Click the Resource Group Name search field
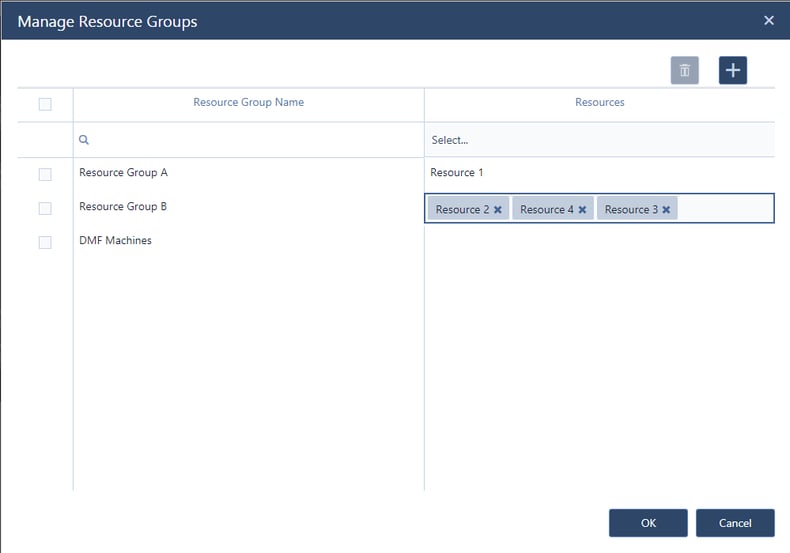 tap(248, 140)
